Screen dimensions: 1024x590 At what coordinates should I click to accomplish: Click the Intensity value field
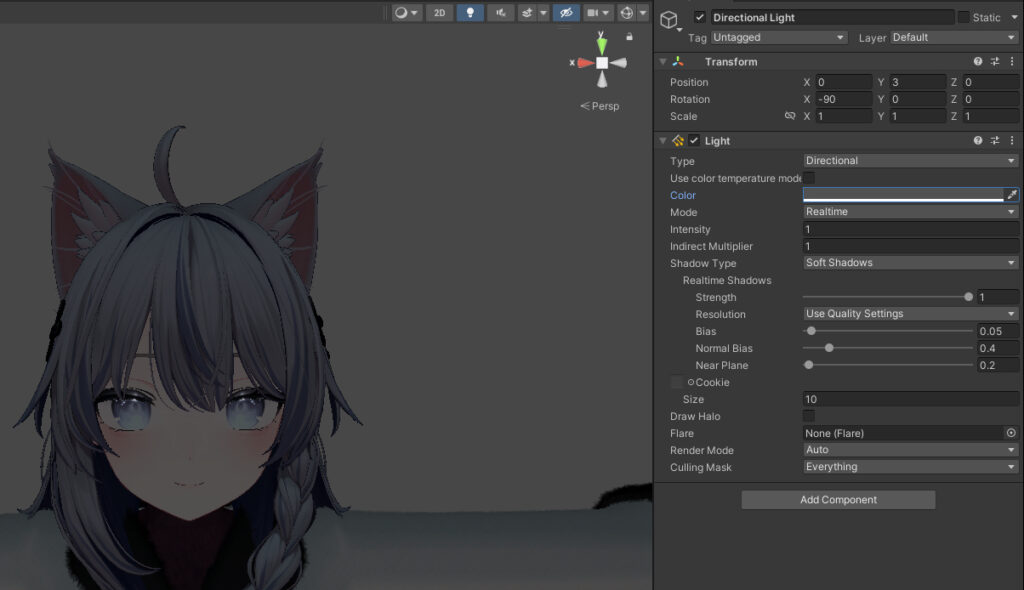click(x=910, y=230)
